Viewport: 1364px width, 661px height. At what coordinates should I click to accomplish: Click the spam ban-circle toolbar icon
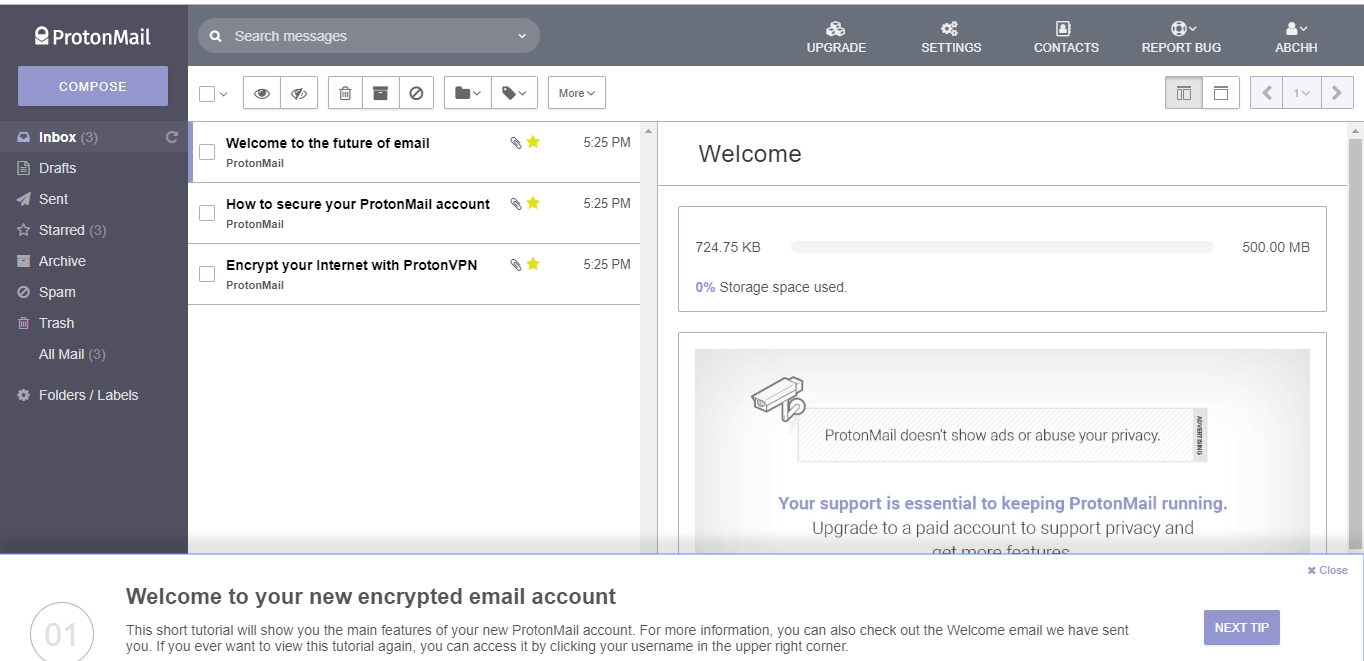click(x=416, y=93)
